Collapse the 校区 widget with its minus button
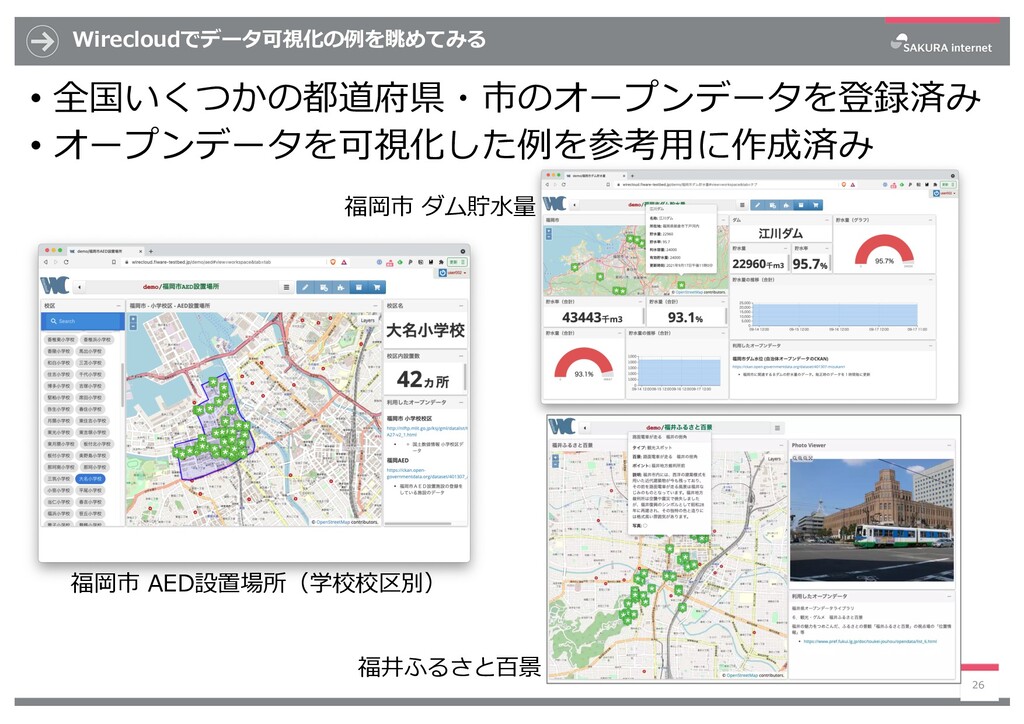 118,306
